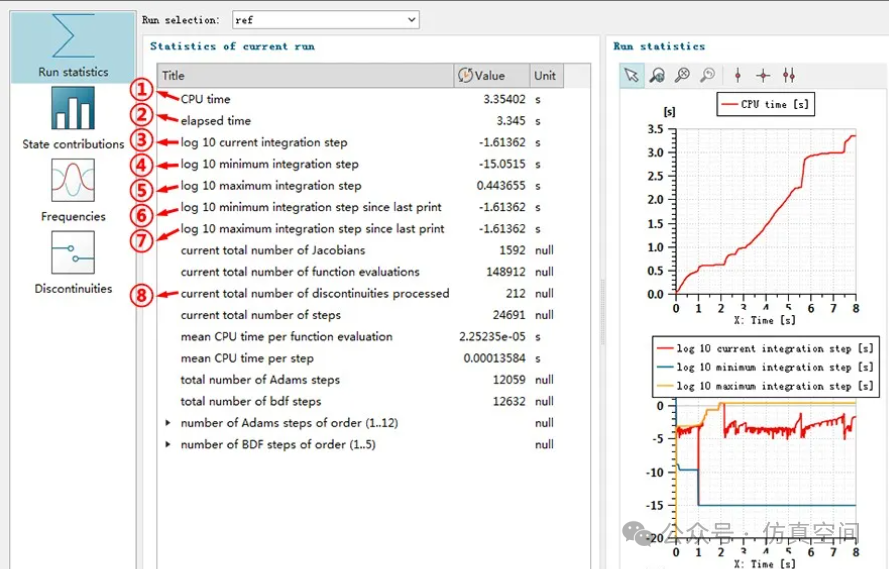
Task: Sort by the Title column header
Action: point(300,76)
